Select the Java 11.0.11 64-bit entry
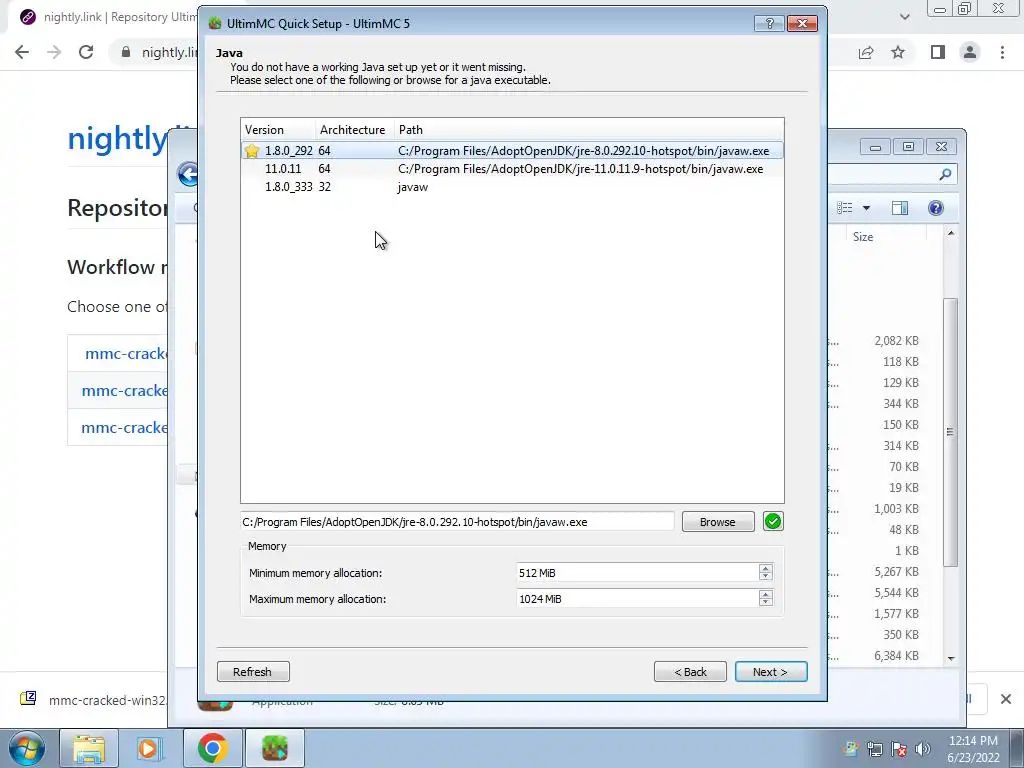The image size is (1024, 768). (x=513, y=169)
